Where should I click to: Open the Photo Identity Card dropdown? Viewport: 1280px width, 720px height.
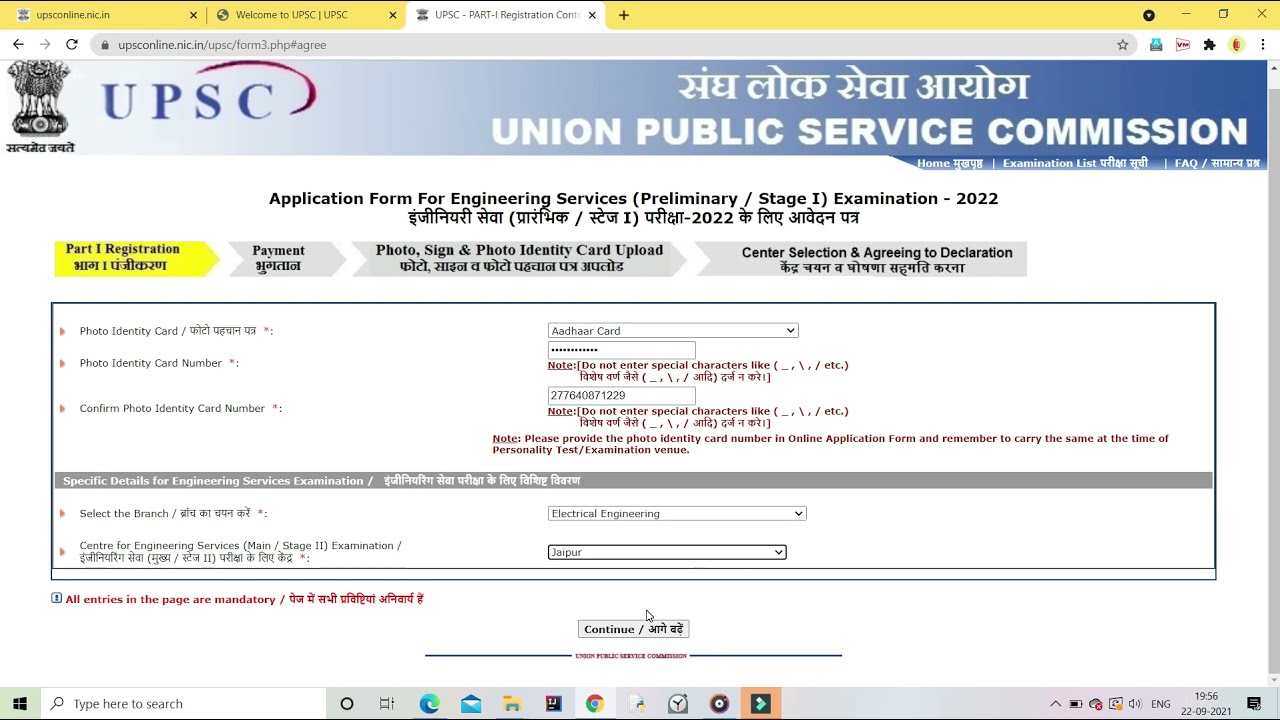tap(672, 330)
